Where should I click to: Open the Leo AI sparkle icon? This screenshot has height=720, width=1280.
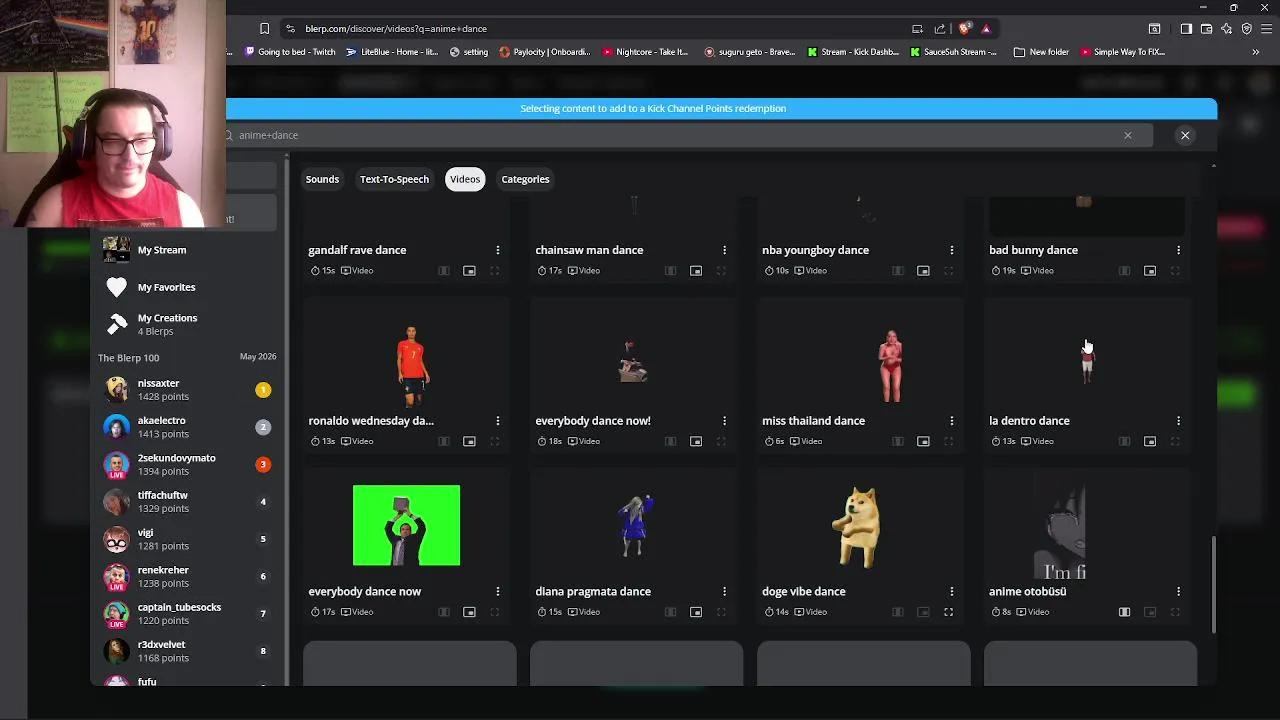click(x=1226, y=29)
